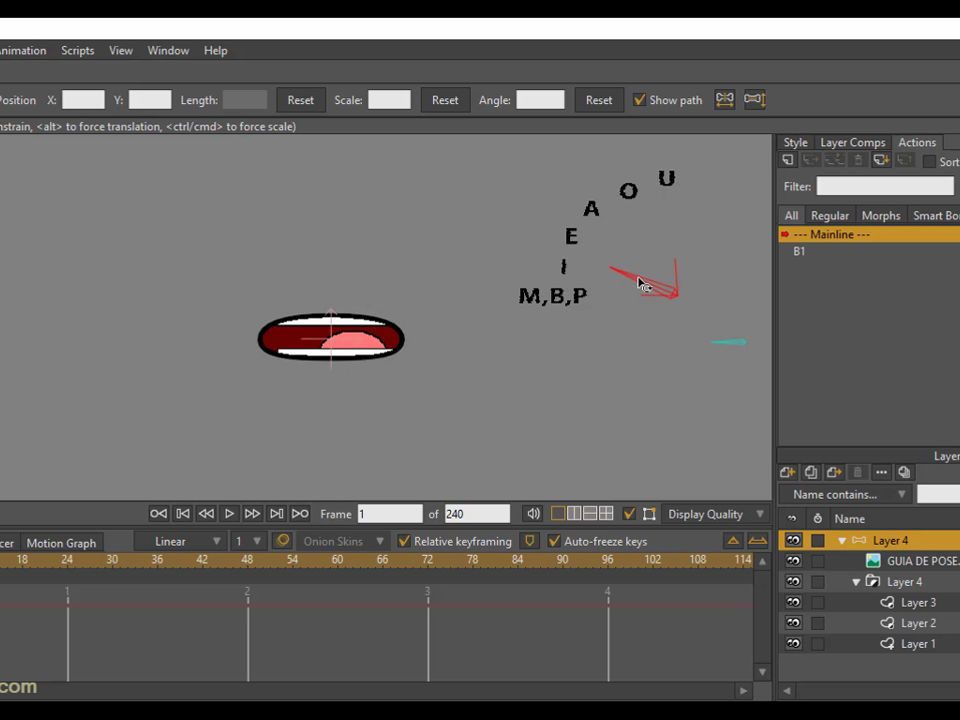Disable Relative keyframing checkbox

point(404,541)
